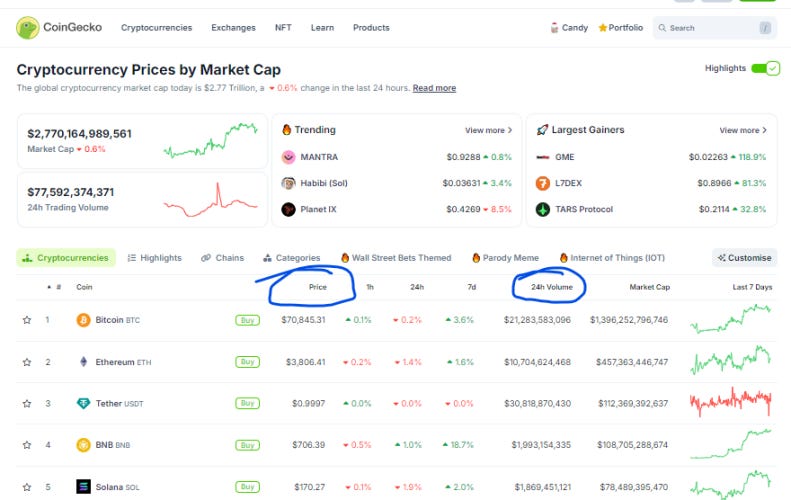Open the Parody Meme category

pos(505,258)
